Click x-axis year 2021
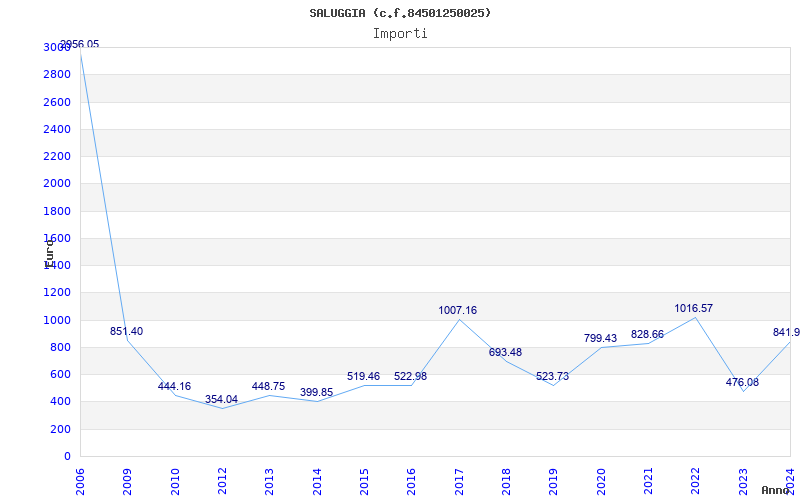This screenshot has height=500, width=800. click(x=648, y=482)
